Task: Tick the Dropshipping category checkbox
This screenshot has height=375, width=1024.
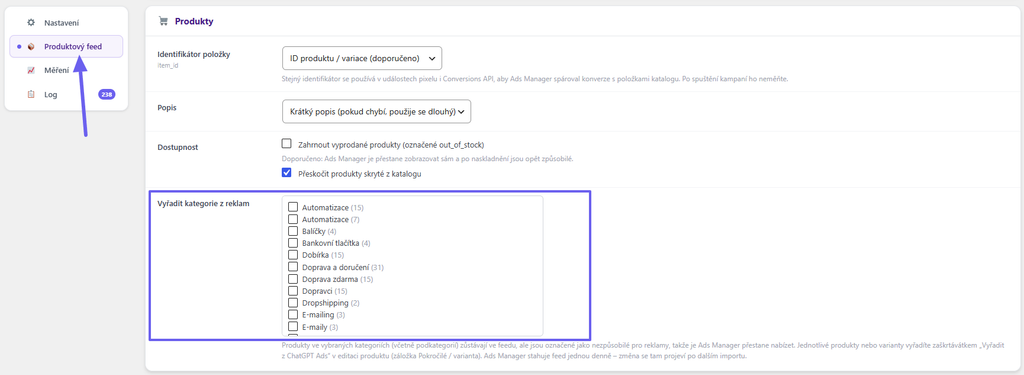Action: coord(293,303)
